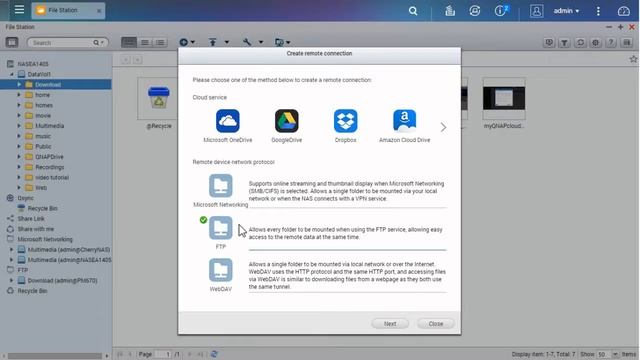Open Share with me in sidebar
This screenshot has width=640, height=360.
click(36, 229)
